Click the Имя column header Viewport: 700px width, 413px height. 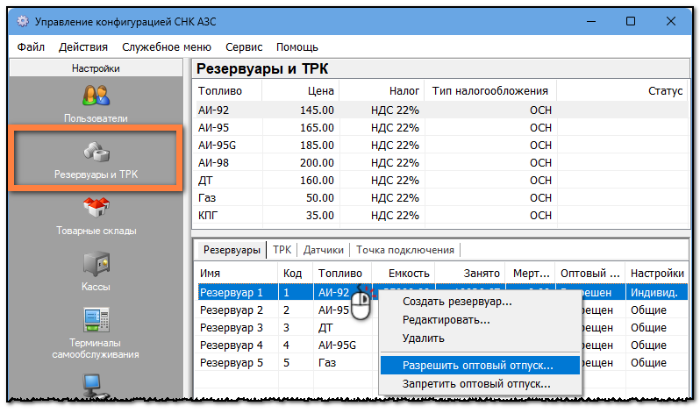(237, 273)
